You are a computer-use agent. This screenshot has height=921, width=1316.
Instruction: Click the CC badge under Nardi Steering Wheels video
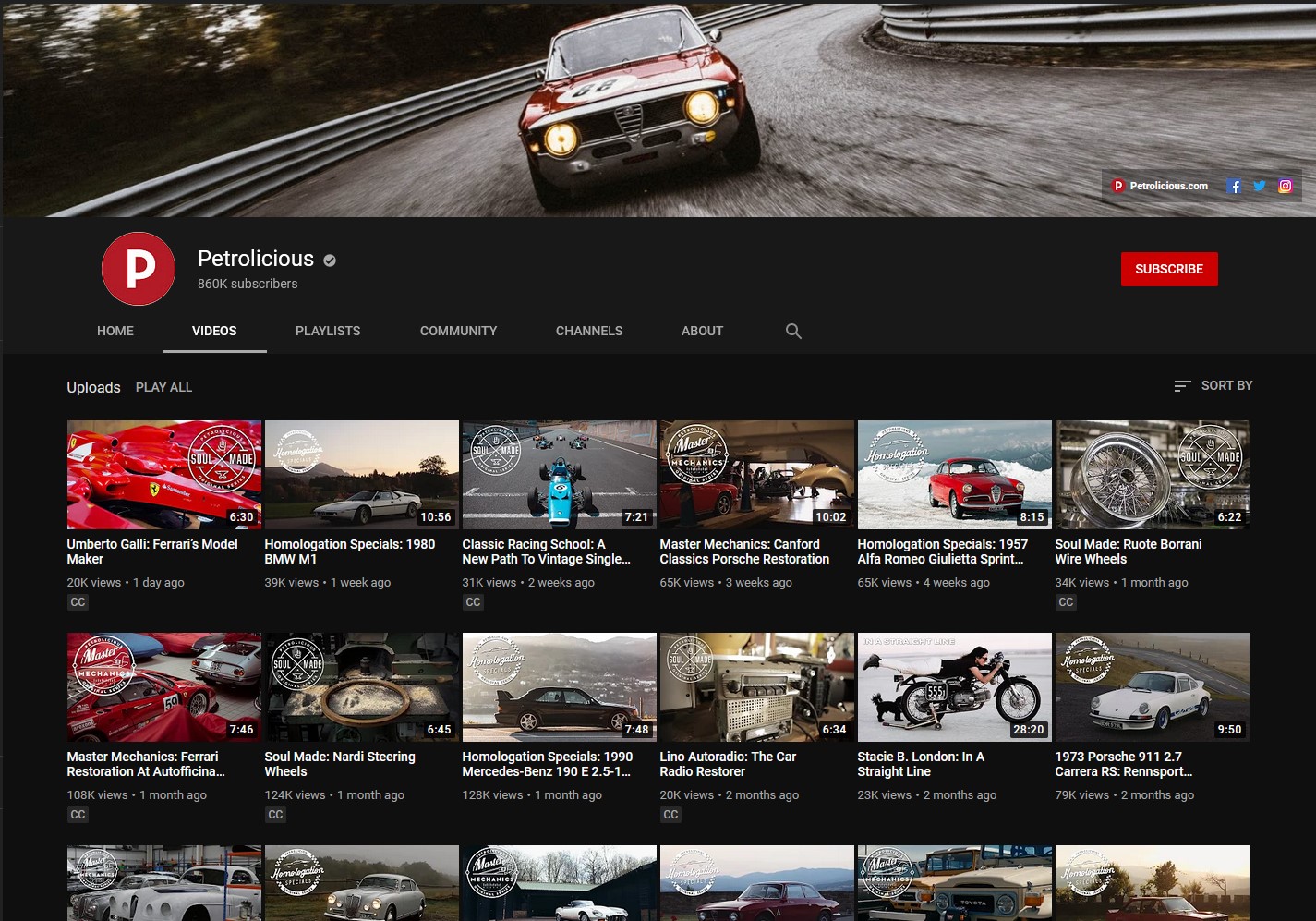[275, 815]
